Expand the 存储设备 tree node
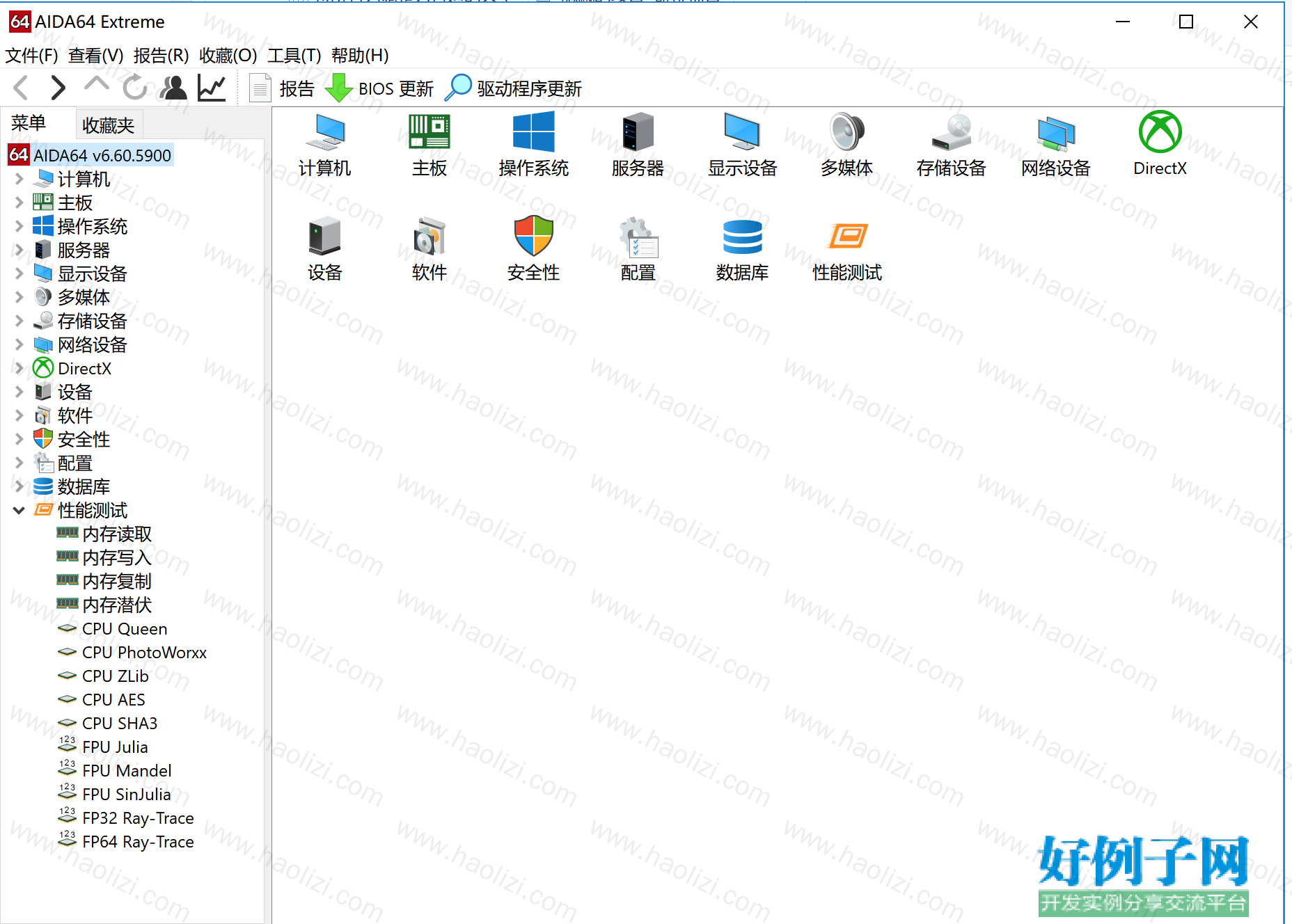 click(19, 321)
